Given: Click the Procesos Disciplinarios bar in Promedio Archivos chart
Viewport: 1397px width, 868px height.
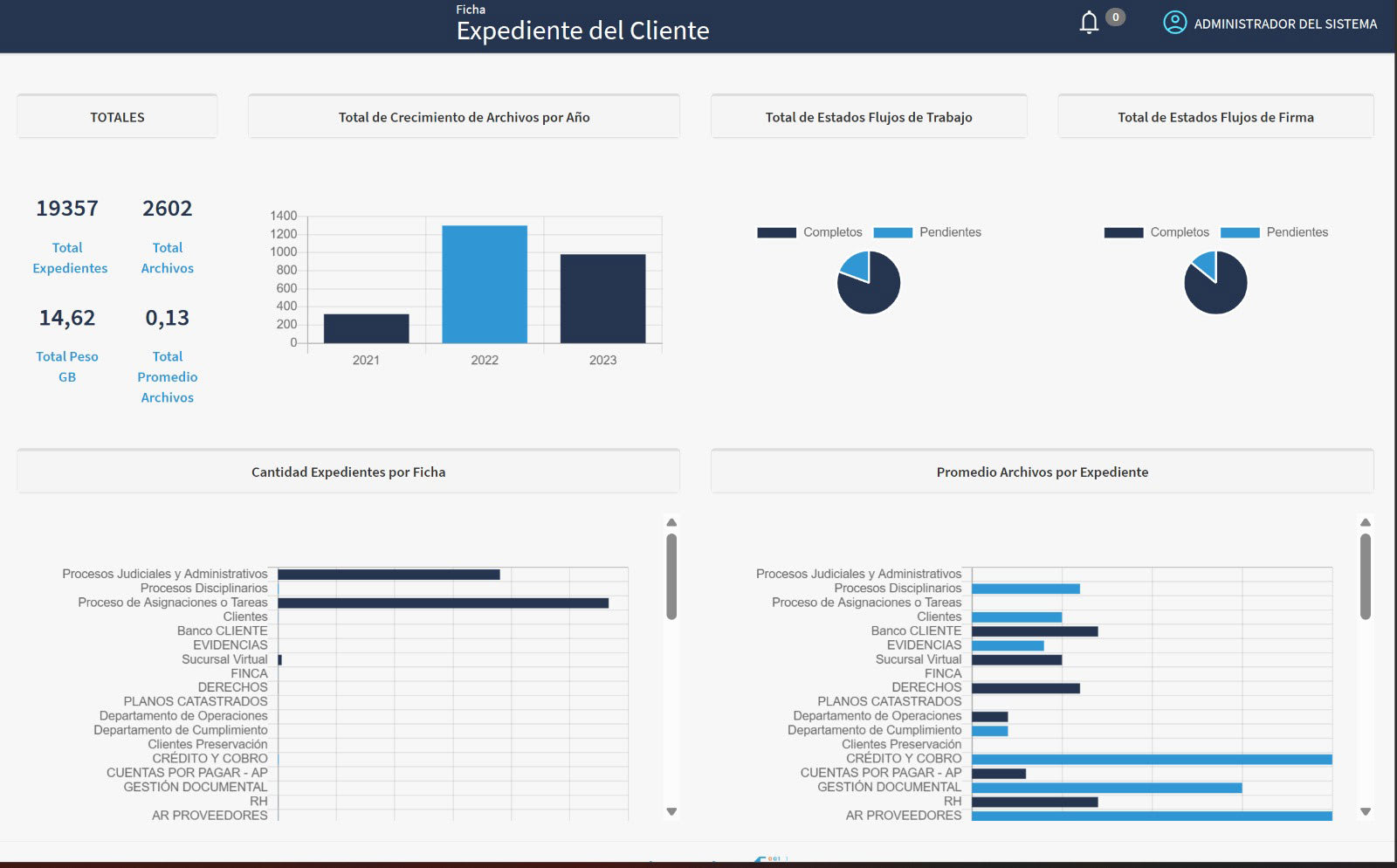Looking at the screenshot, I should (x=1026, y=589).
